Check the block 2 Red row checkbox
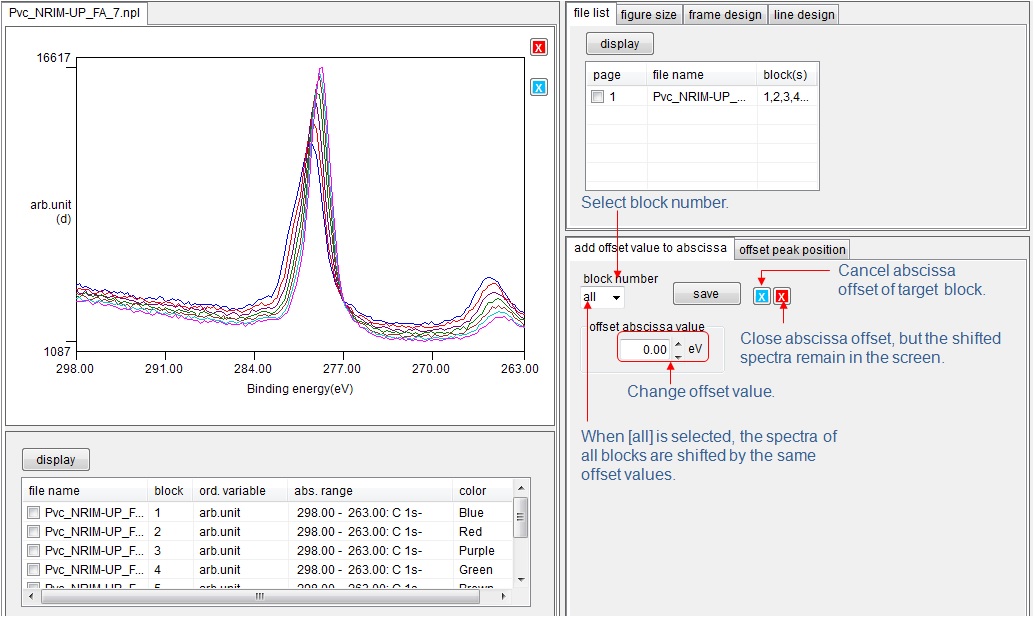The image size is (1034, 617). (33, 531)
